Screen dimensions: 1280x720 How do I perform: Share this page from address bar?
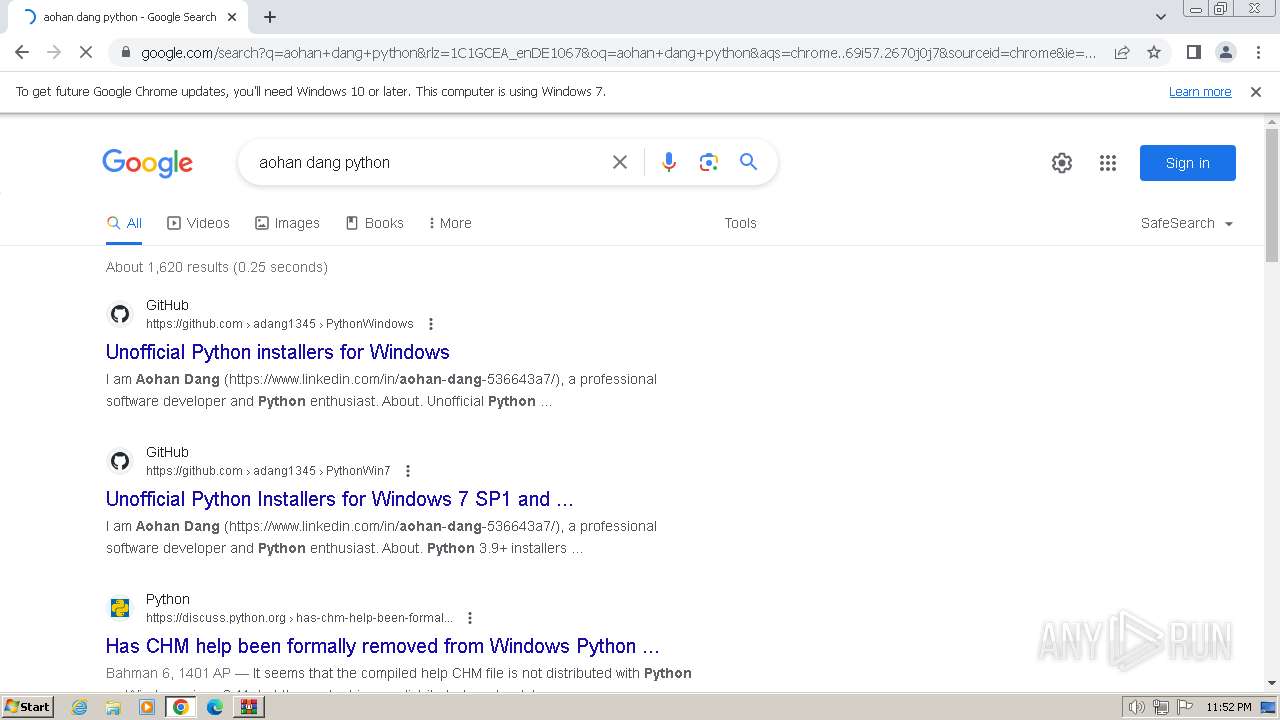pos(1122,52)
